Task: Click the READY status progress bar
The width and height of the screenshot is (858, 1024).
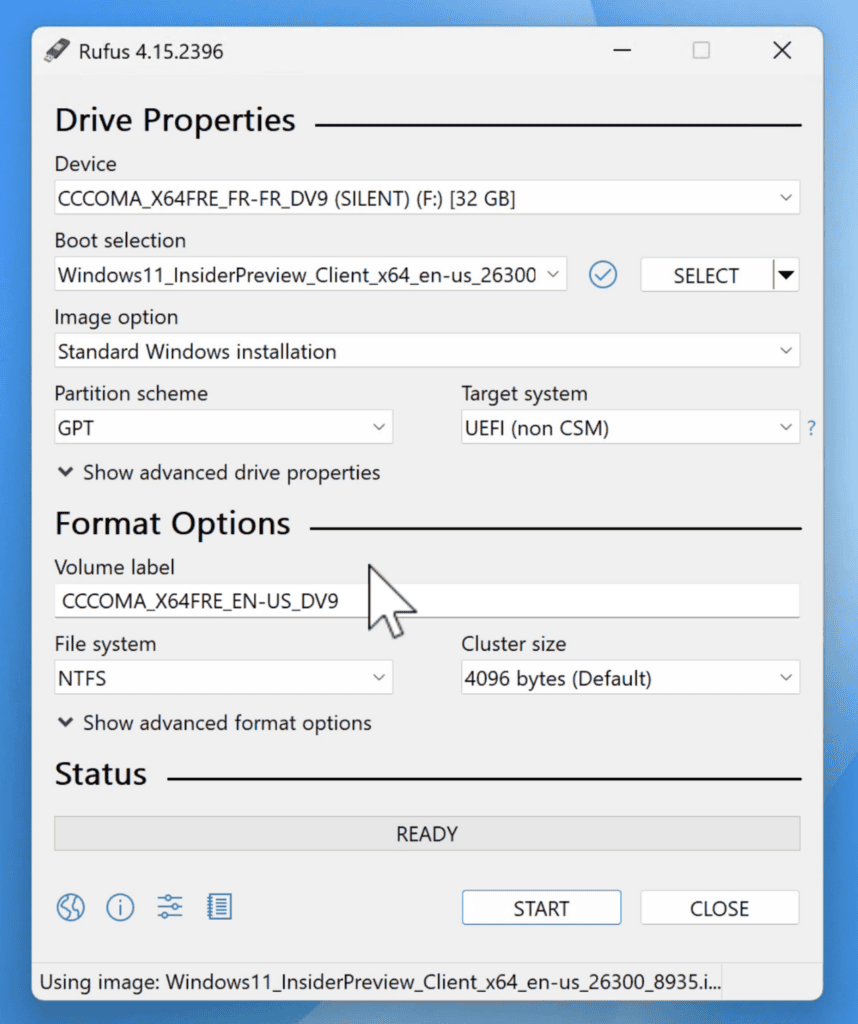Action: coord(427,833)
